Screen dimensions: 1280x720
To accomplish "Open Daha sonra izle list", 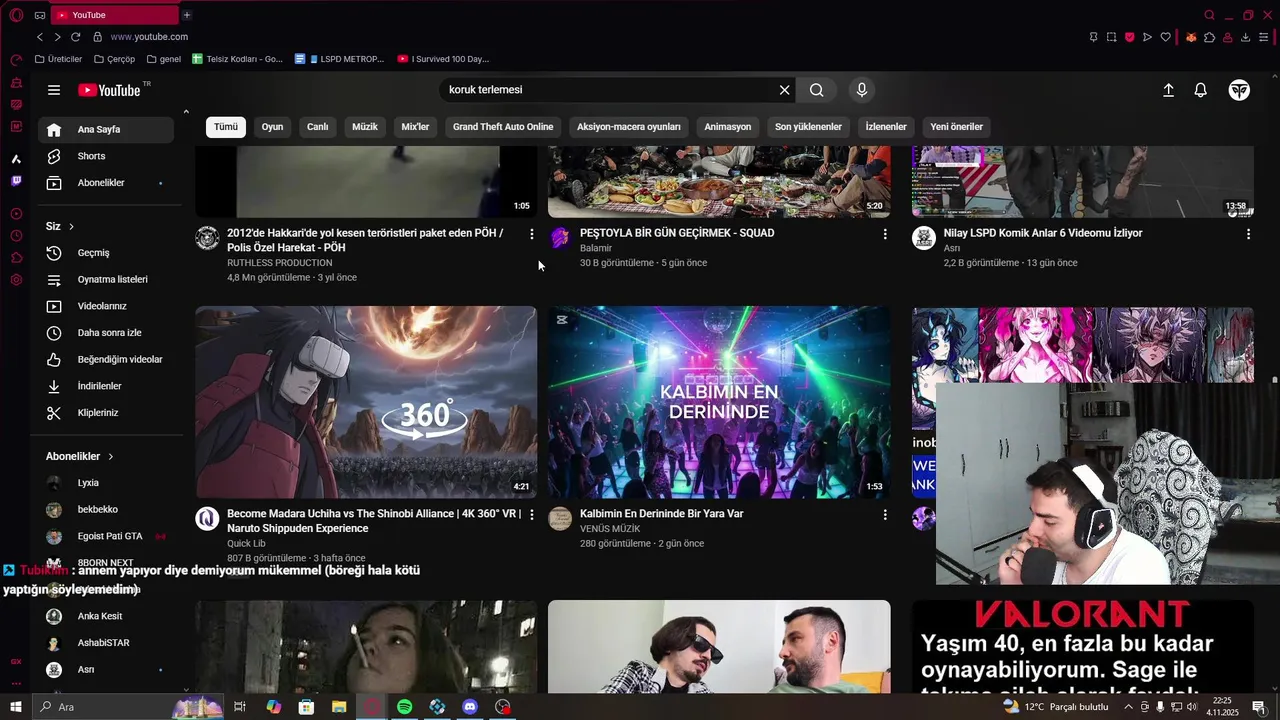I will pos(106,333).
